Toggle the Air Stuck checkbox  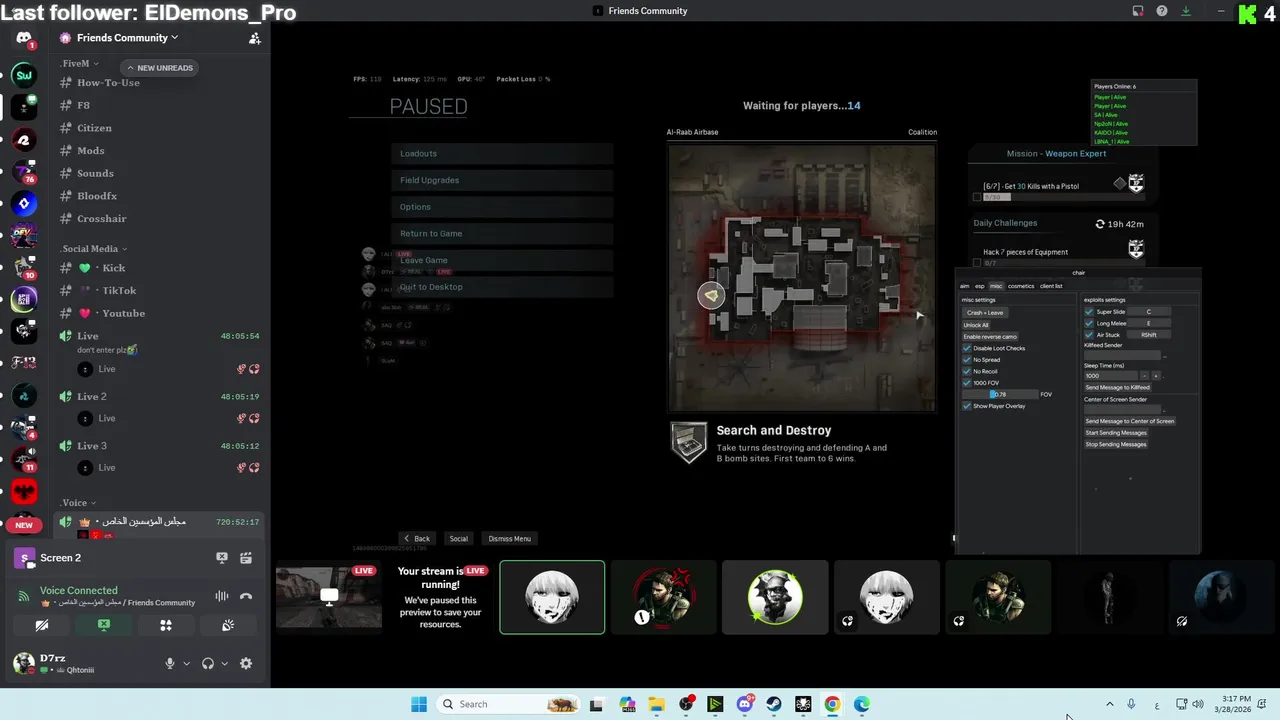pyautogui.click(x=1089, y=335)
